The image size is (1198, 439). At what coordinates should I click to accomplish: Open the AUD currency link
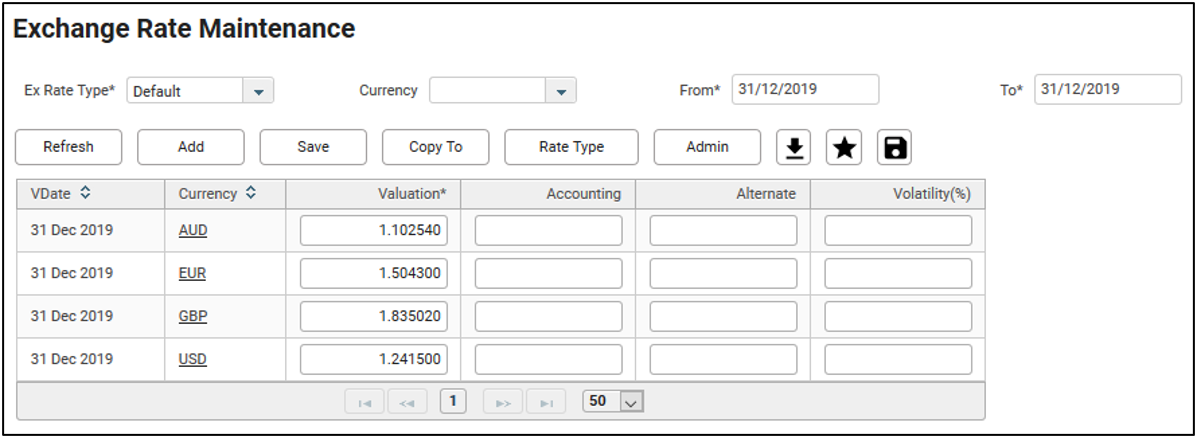point(193,230)
